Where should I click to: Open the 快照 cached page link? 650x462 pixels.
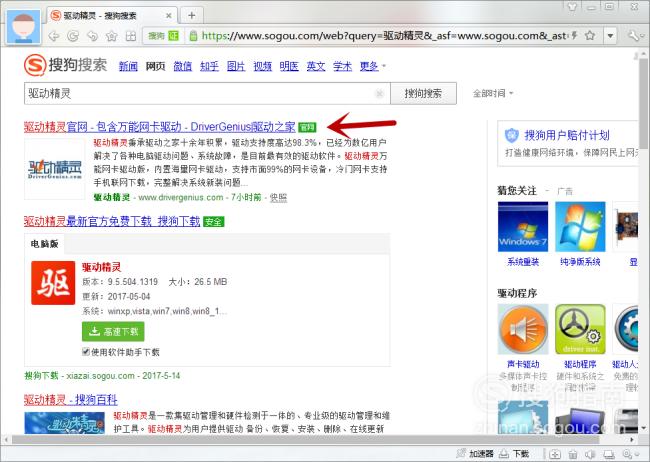click(x=278, y=197)
